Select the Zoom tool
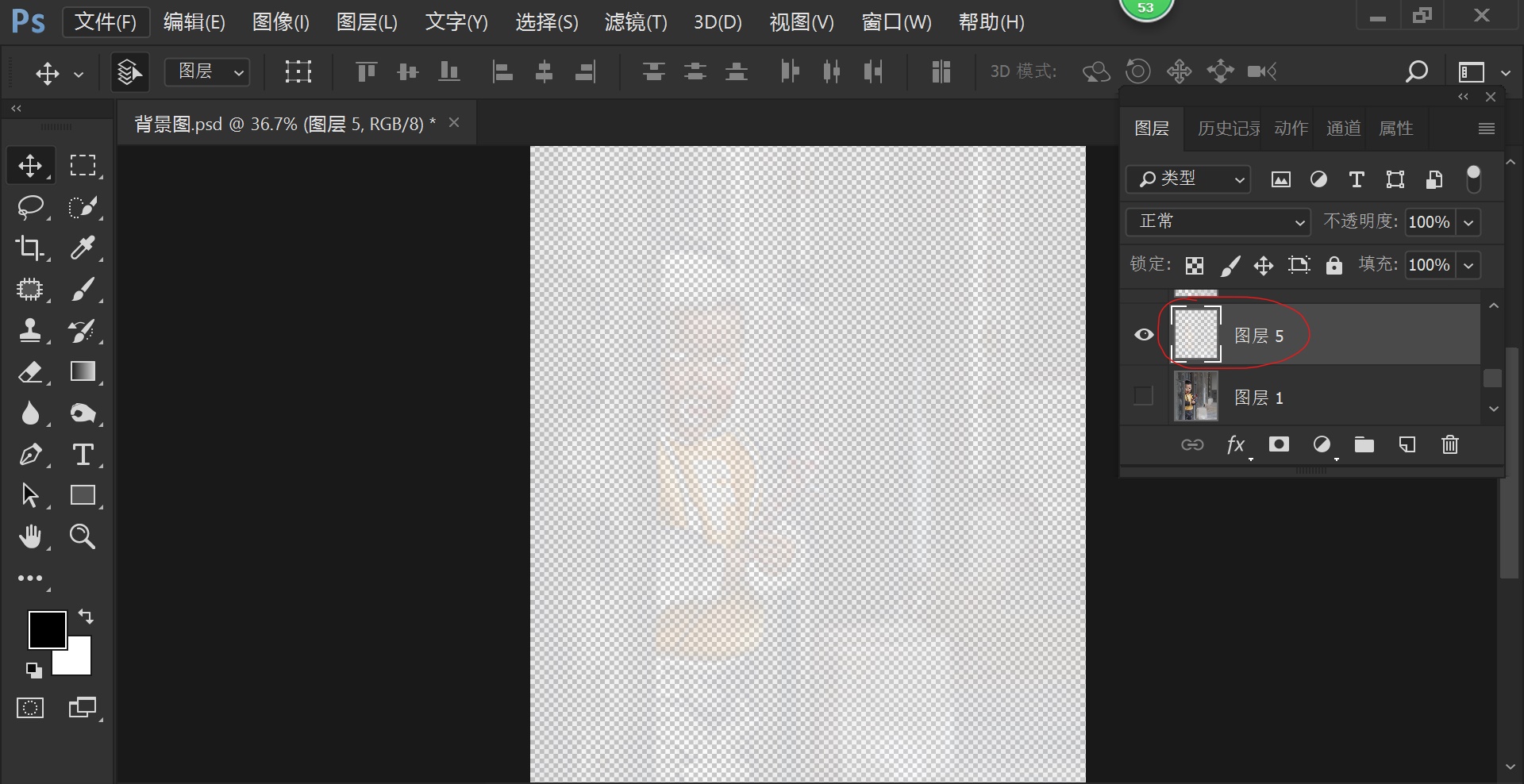1524x784 pixels. [x=83, y=537]
